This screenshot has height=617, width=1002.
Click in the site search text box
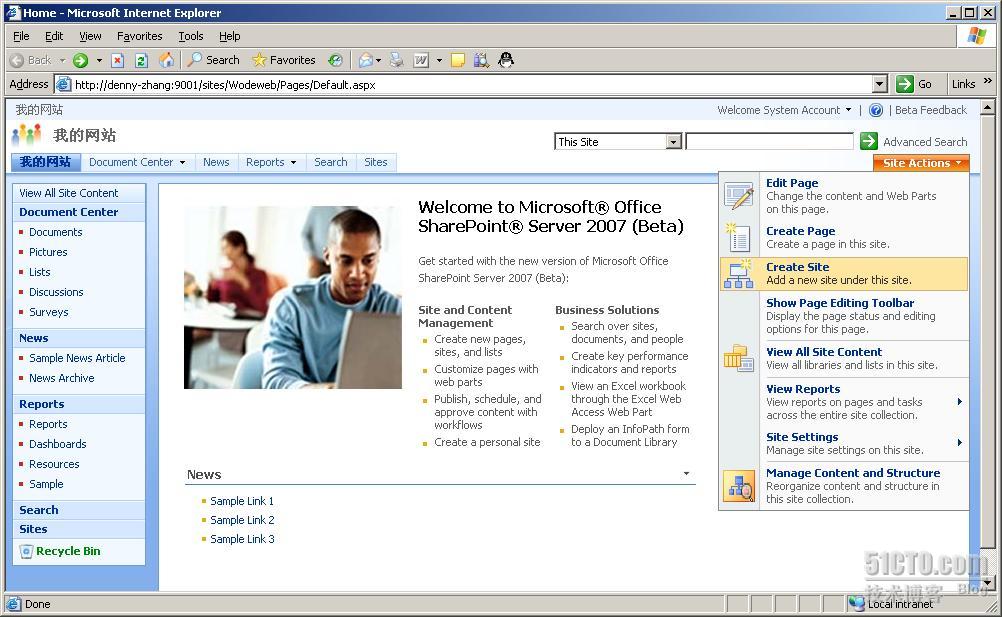[769, 141]
